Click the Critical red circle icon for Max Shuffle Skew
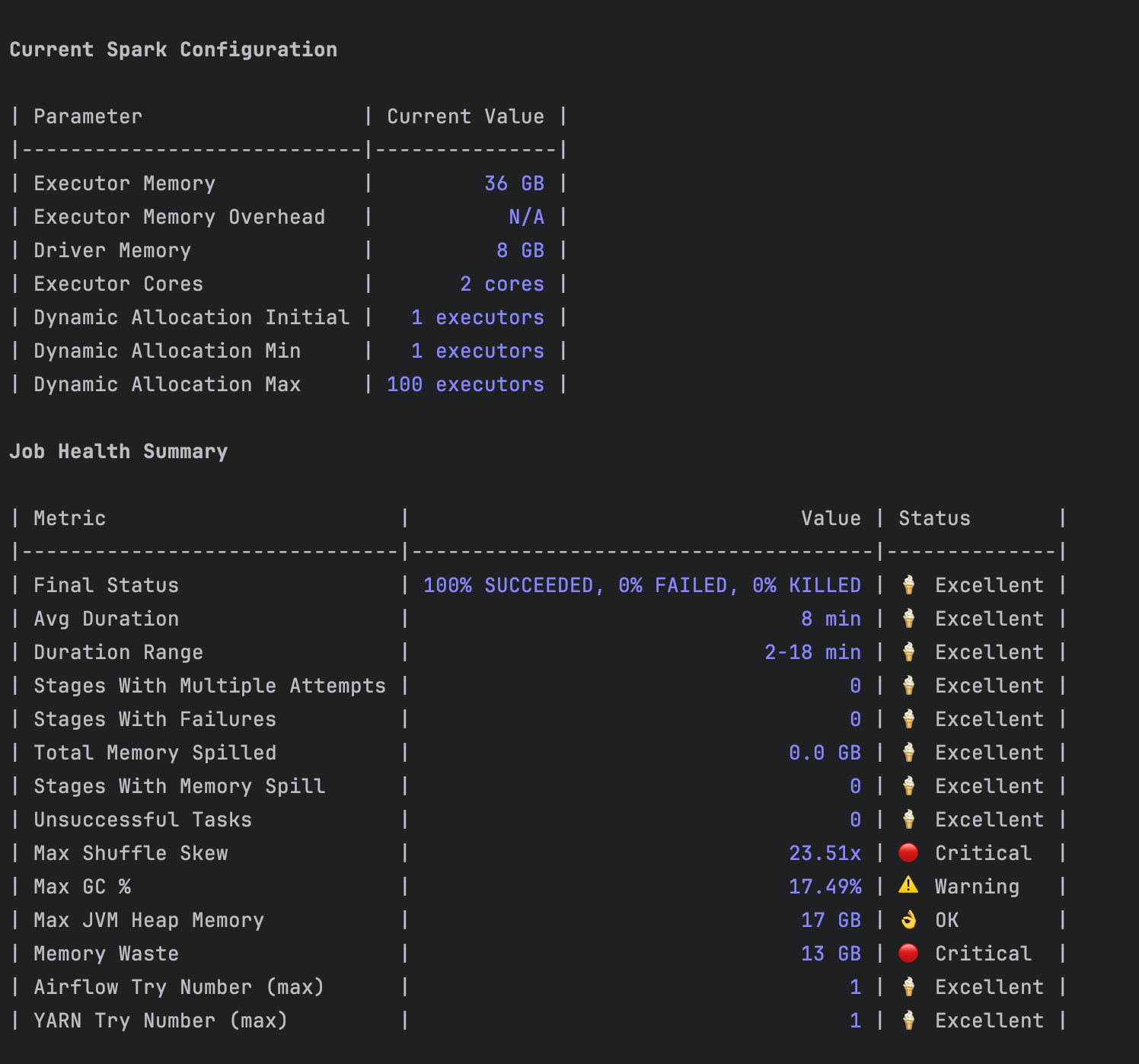Screen dimensions: 1139x1064 pyautogui.click(x=908, y=852)
